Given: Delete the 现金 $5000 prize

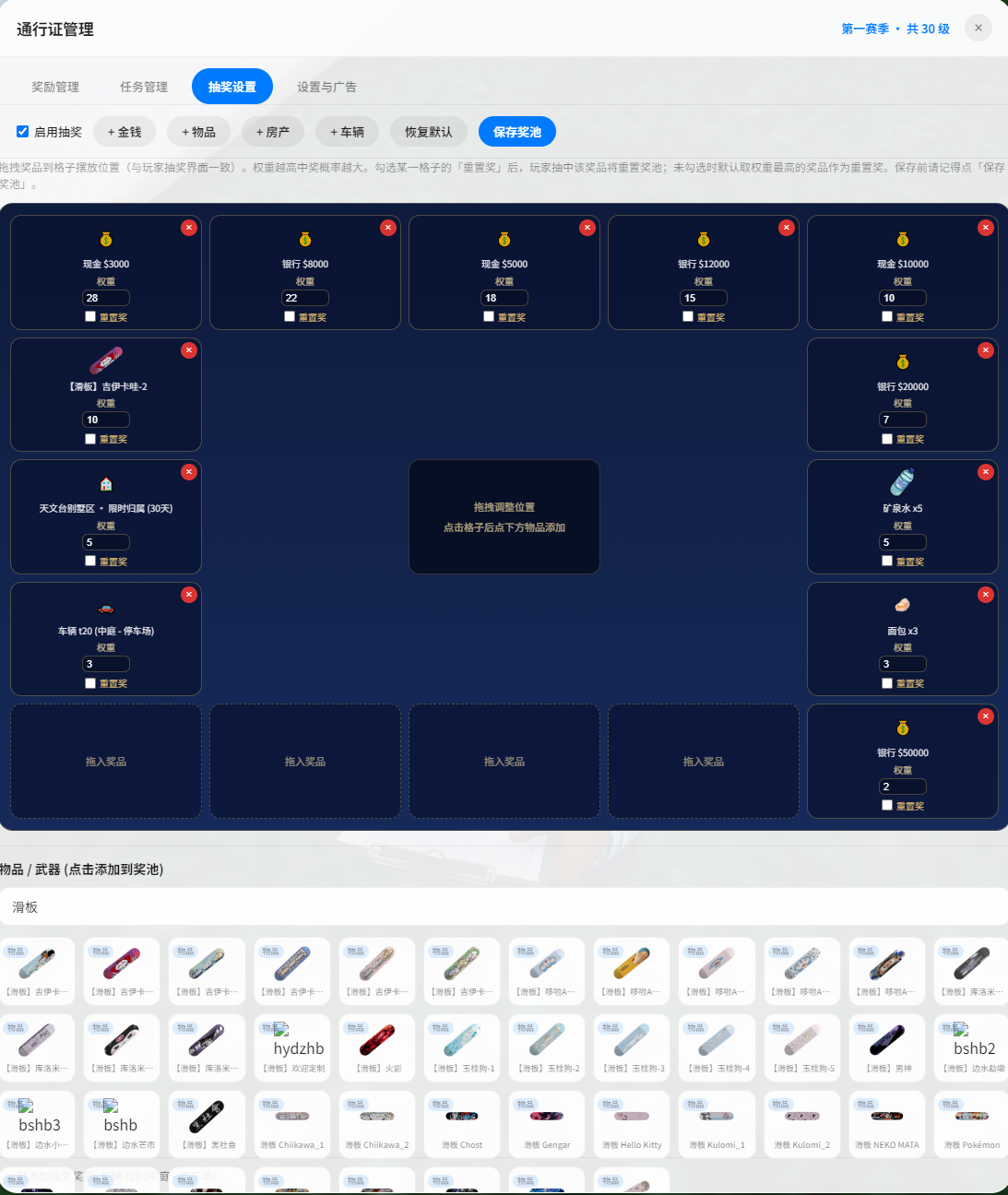Looking at the screenshot, I should tap(587, 228).
